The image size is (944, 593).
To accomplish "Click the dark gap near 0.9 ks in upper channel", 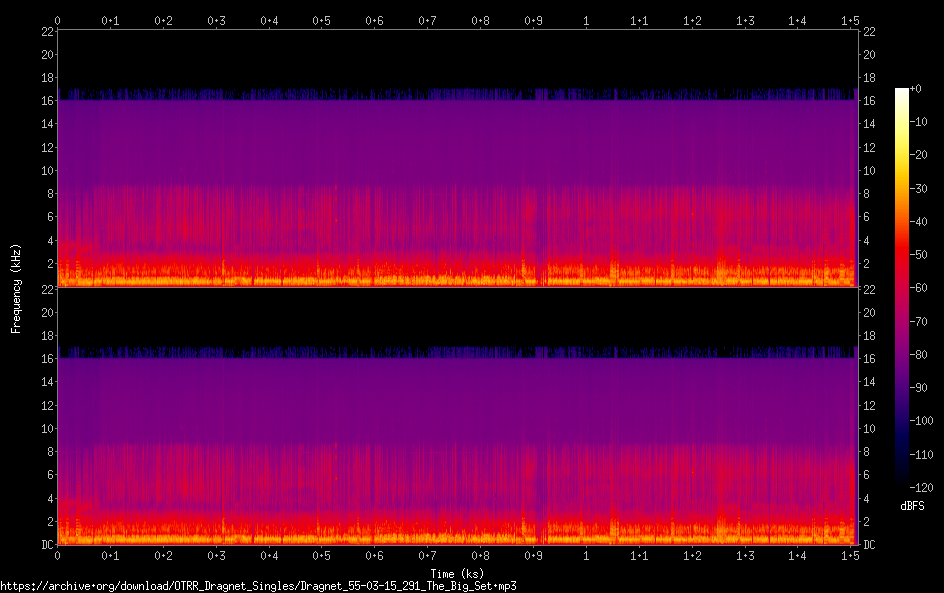I will click(x=541, y=230).
